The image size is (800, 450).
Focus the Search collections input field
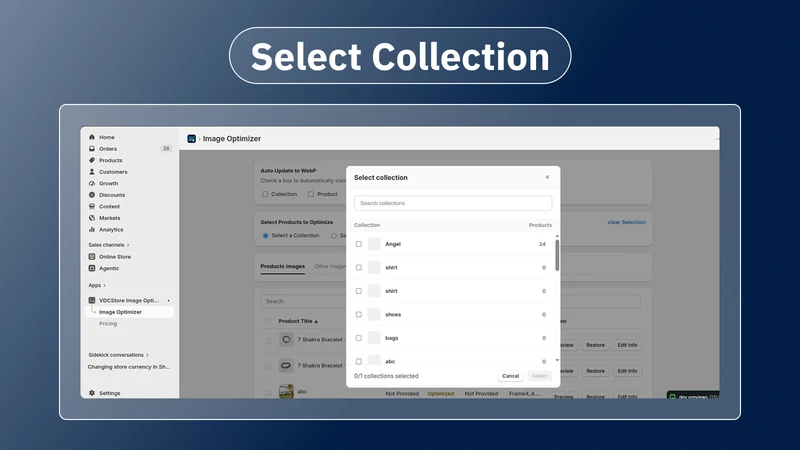(453, 203)
